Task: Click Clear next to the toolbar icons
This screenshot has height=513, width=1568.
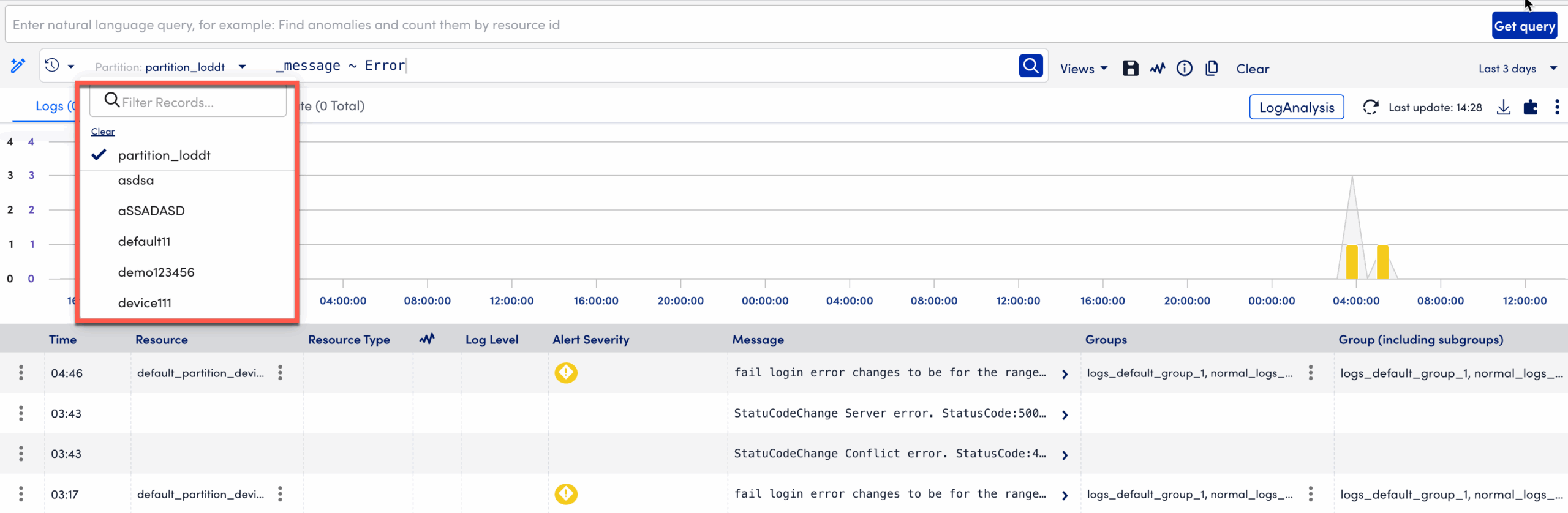Action: point(1253,69)
